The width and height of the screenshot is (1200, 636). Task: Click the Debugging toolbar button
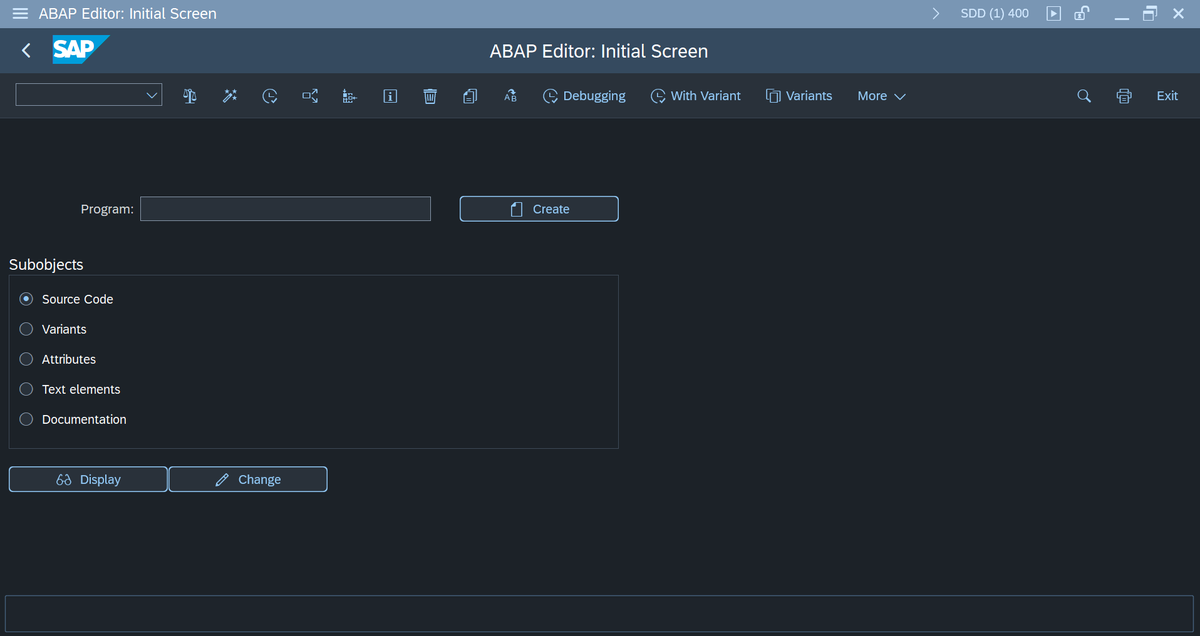click(584, 96)
